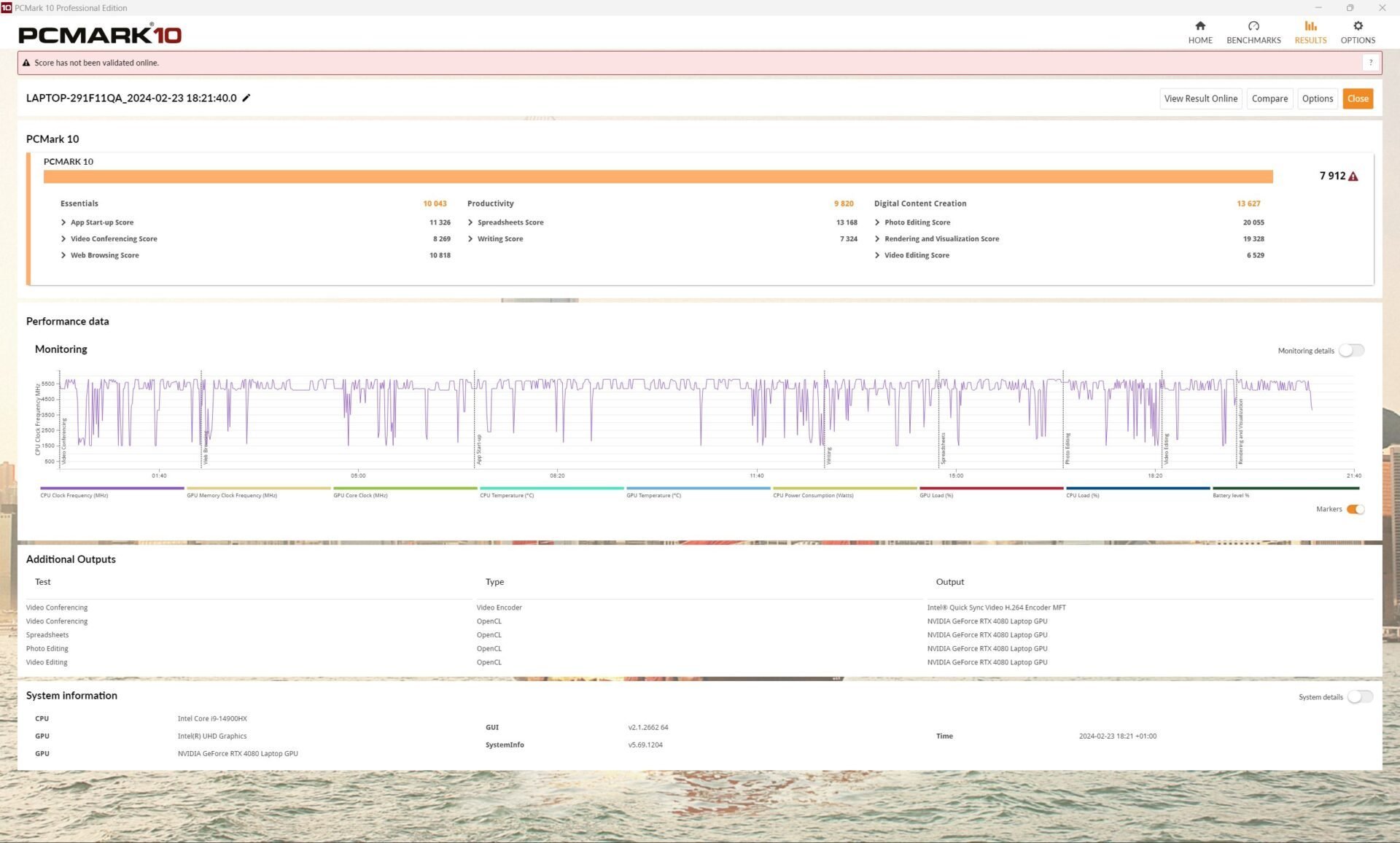
Task: Open the Options tab
Action: click(1358, 33)
